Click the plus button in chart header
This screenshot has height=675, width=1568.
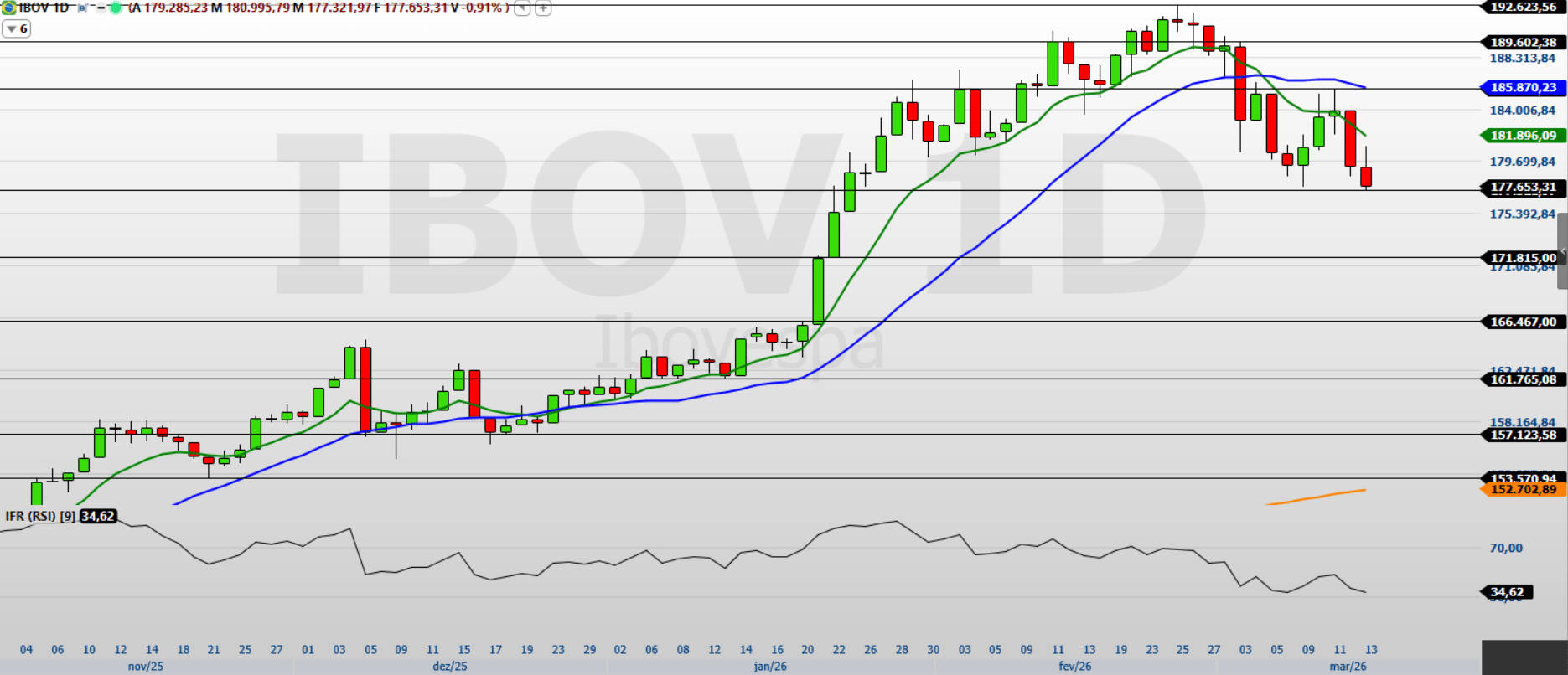[543, 8]
